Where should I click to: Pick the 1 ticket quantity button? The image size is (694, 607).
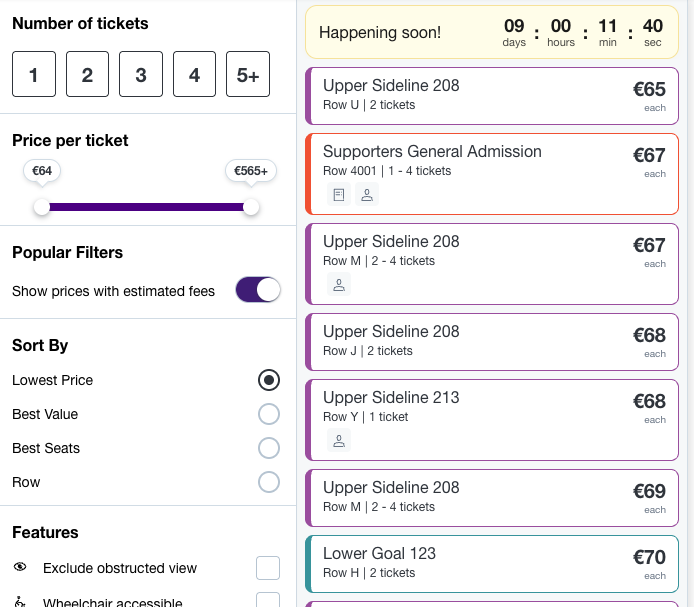[34, 74]
